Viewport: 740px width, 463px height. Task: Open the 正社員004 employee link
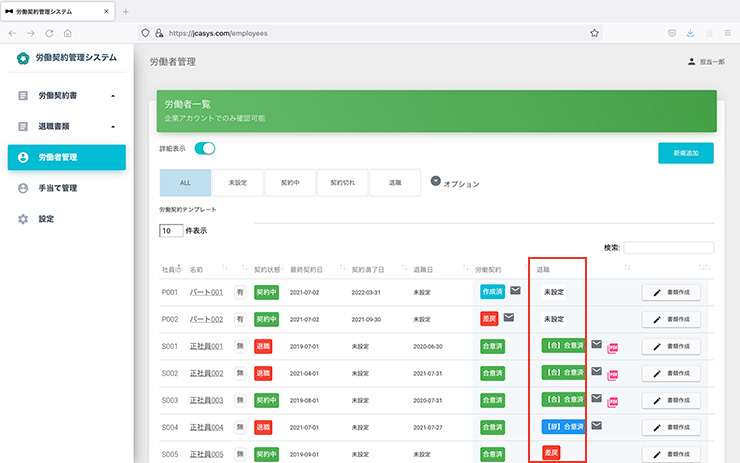pos(206,428)
